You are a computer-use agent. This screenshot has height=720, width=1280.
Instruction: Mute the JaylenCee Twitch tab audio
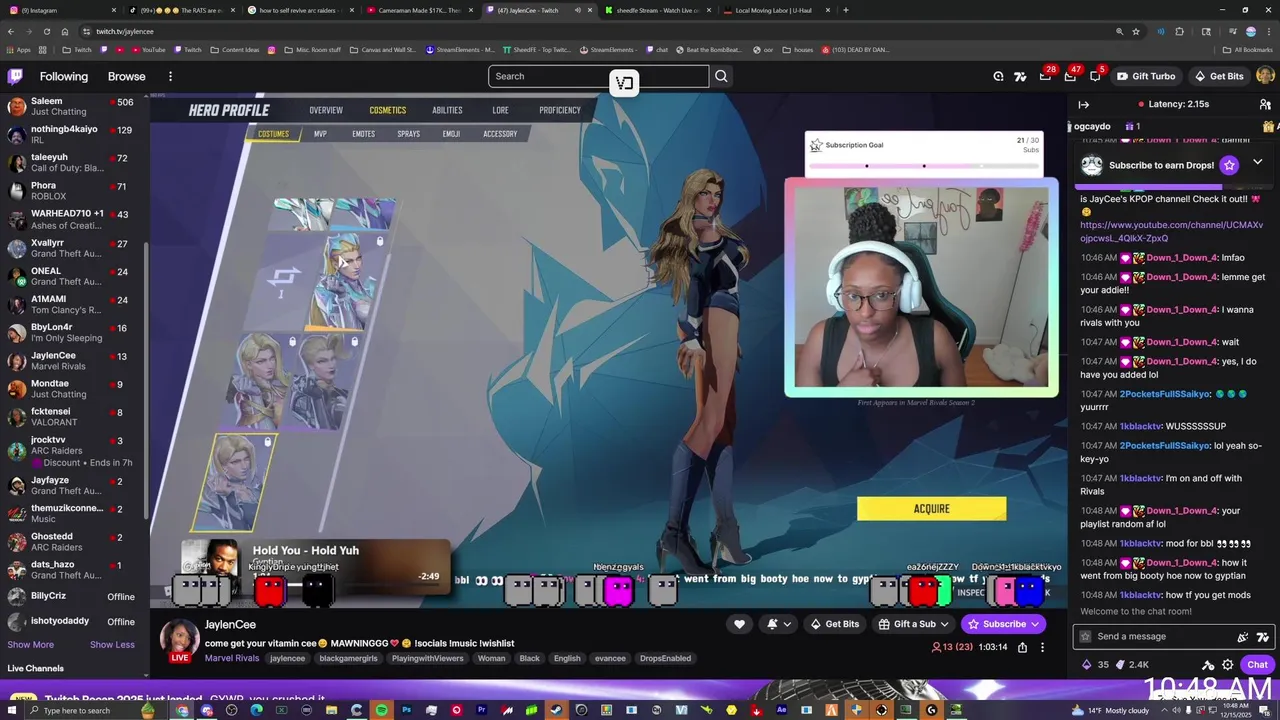[577, 10]
